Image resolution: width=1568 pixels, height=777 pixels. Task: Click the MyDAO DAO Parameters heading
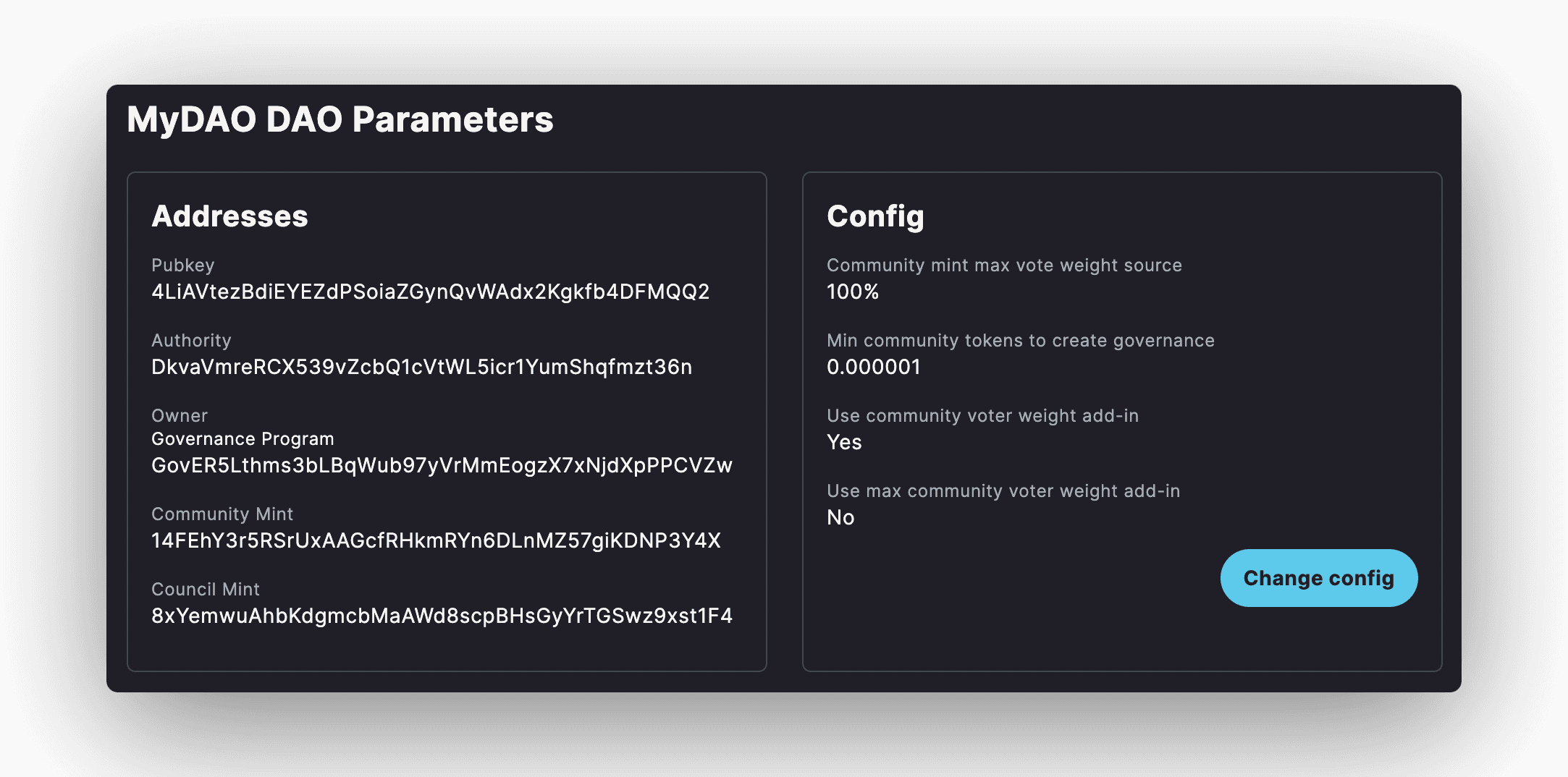pos(340,119)
